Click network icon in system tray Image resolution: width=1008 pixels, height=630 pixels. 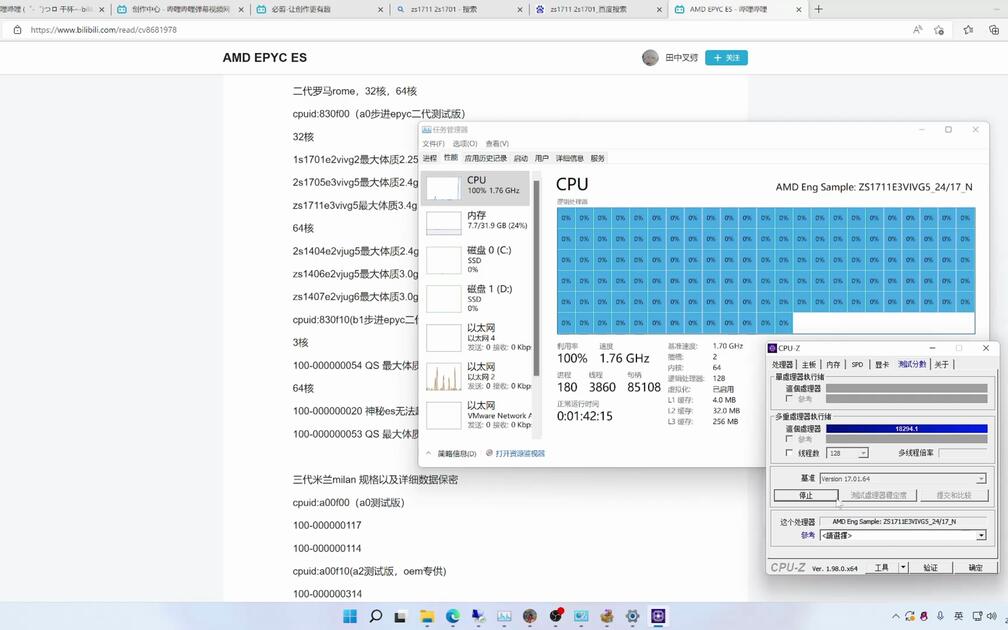tap(977, 616)
